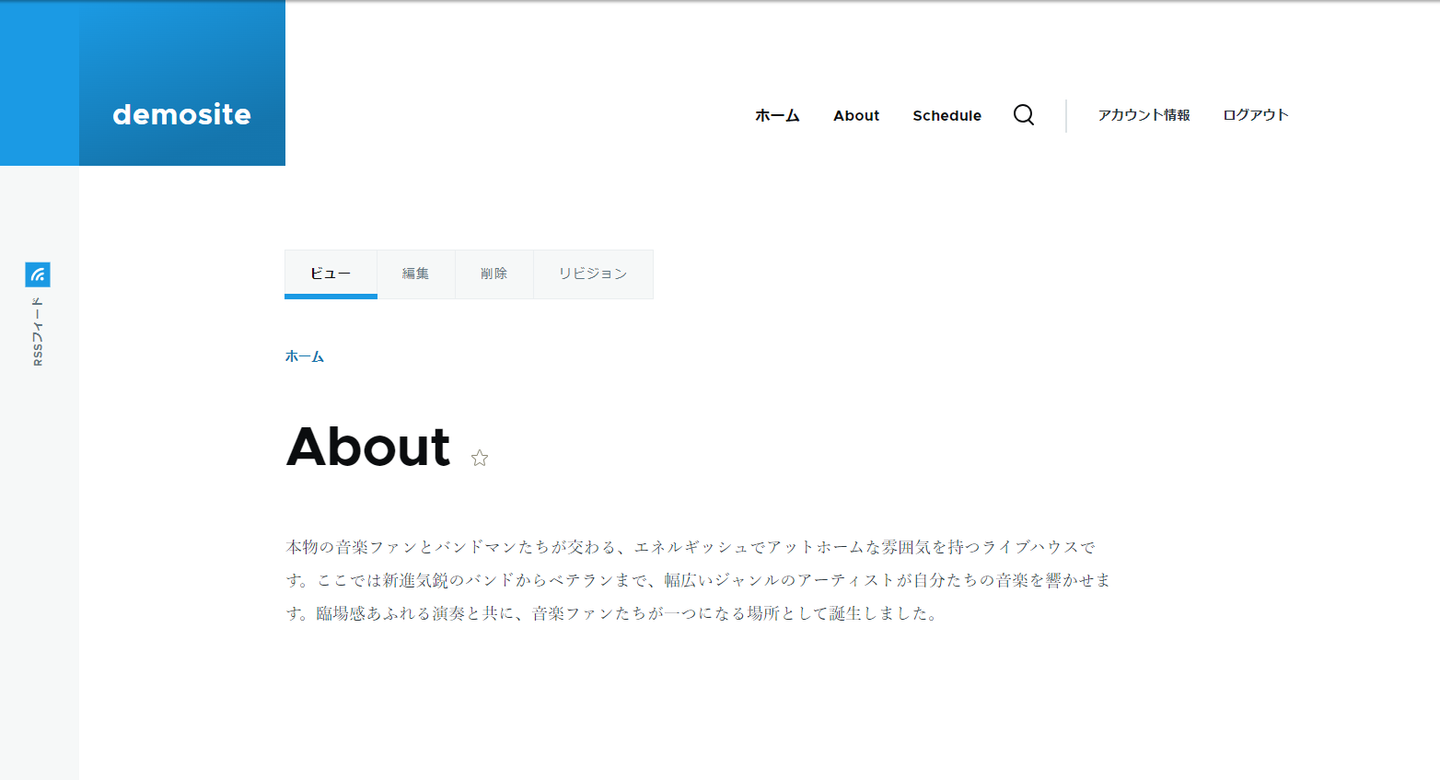Follow the ホーム breadcrumb link
1440x780 pixels.
[304, 356]
